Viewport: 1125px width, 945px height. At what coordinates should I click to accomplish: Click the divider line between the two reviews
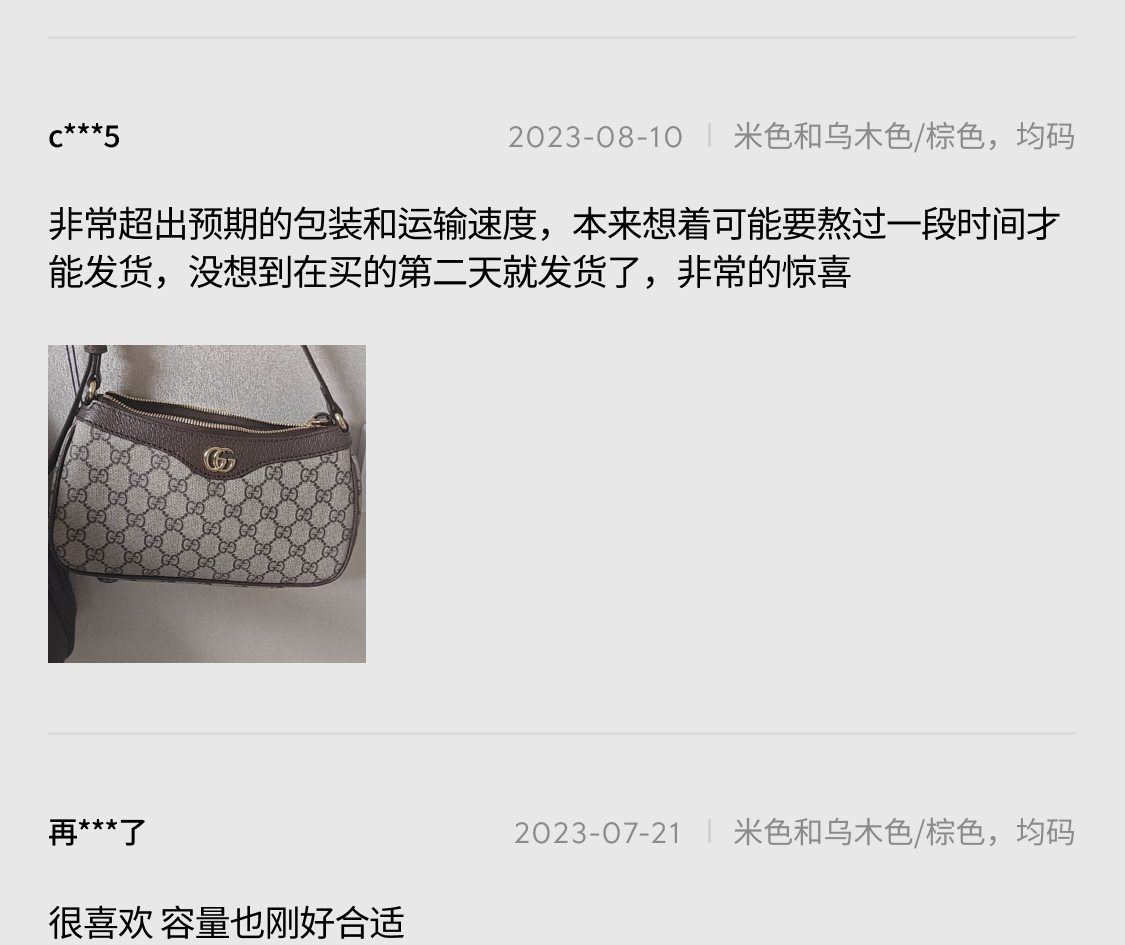562,733
